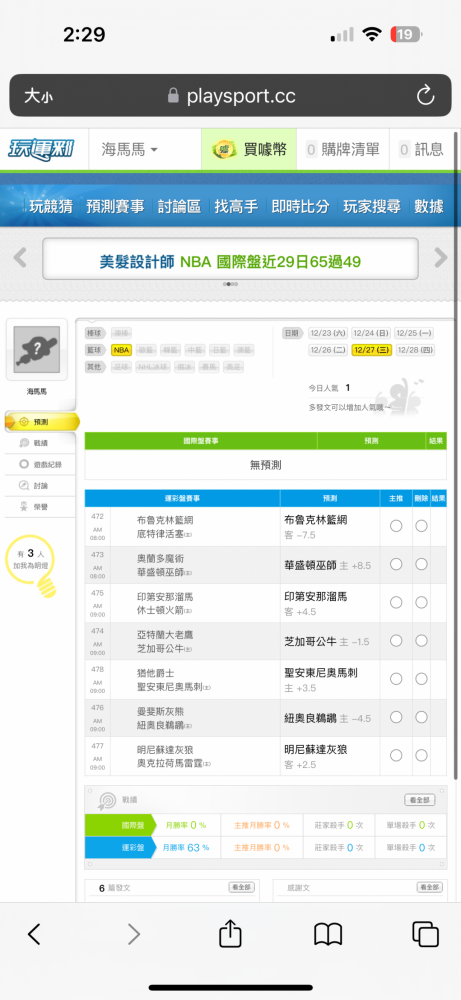
Task: Open 玩家搜尋 in the navigation bar
Action: click(372, 206)
